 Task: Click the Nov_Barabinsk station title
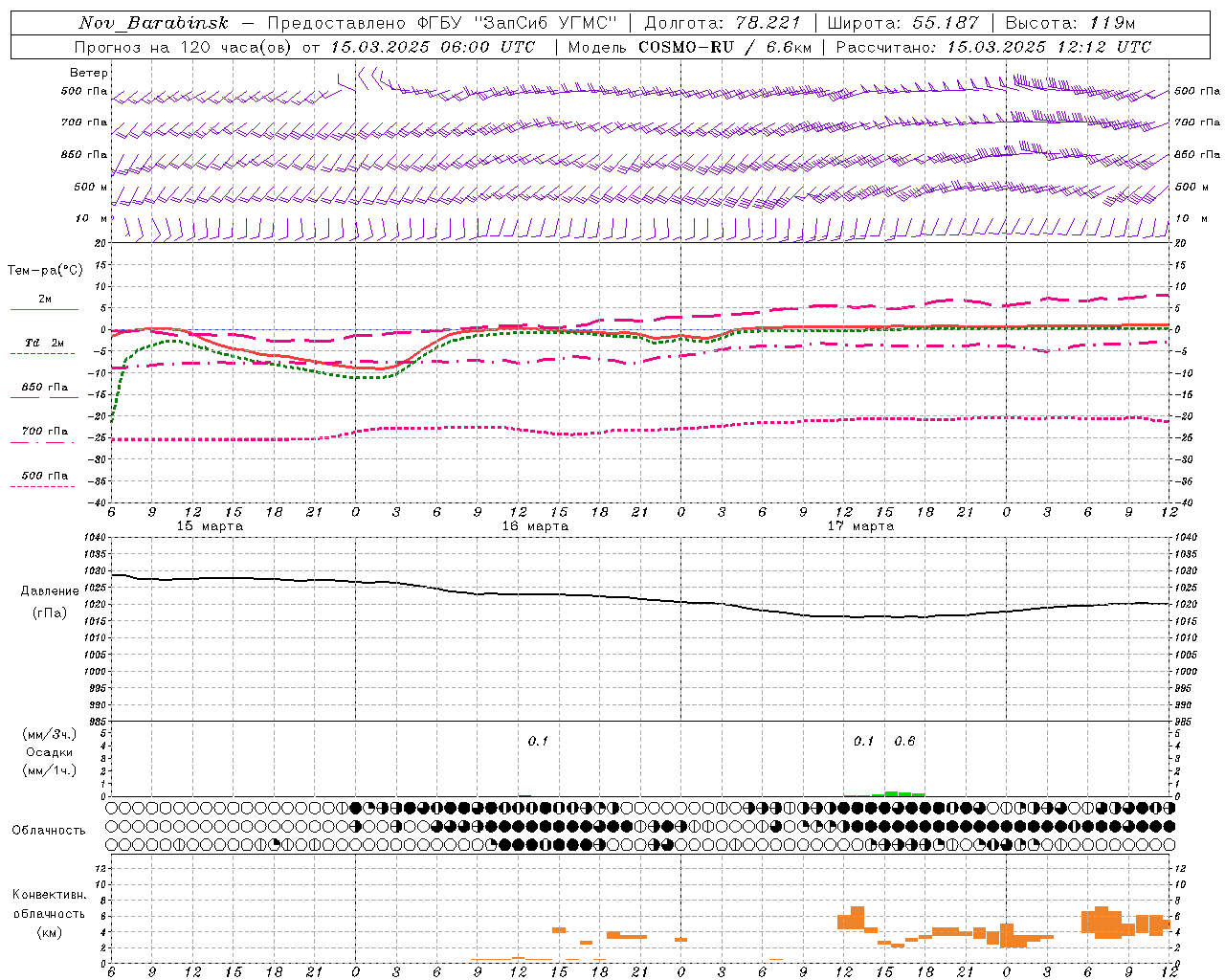pyautogui.click(x=154, y=23)
